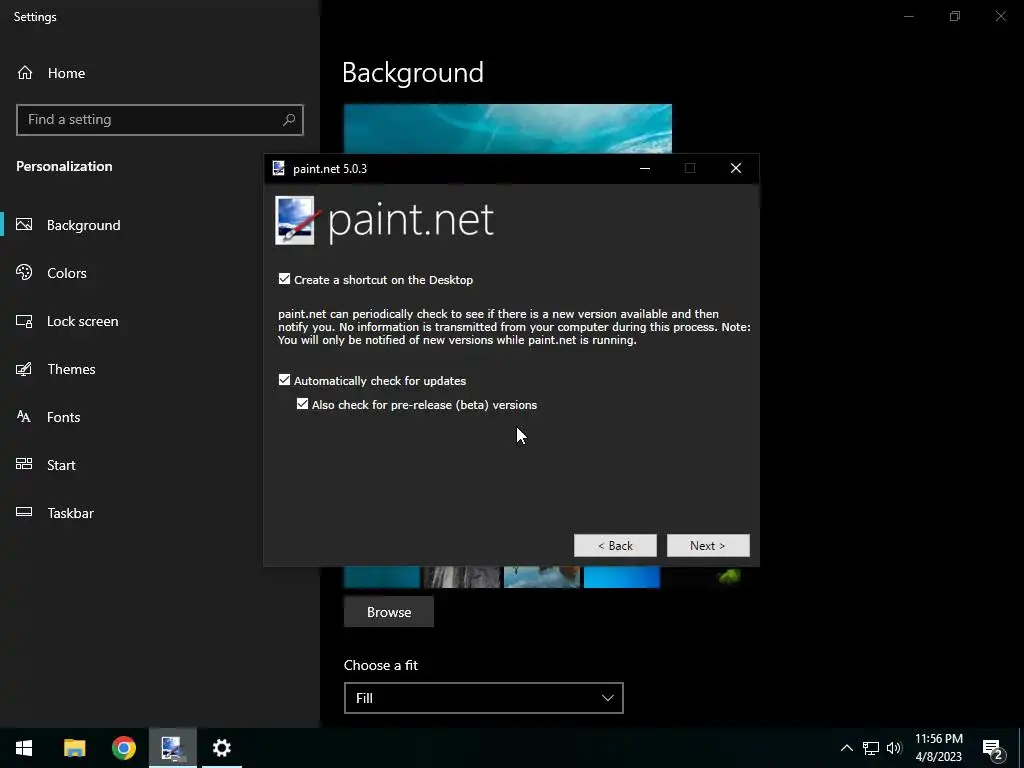The image size is (1024, 768).
Task: Close the paint.net installer dialog
Action: (736, 168)
